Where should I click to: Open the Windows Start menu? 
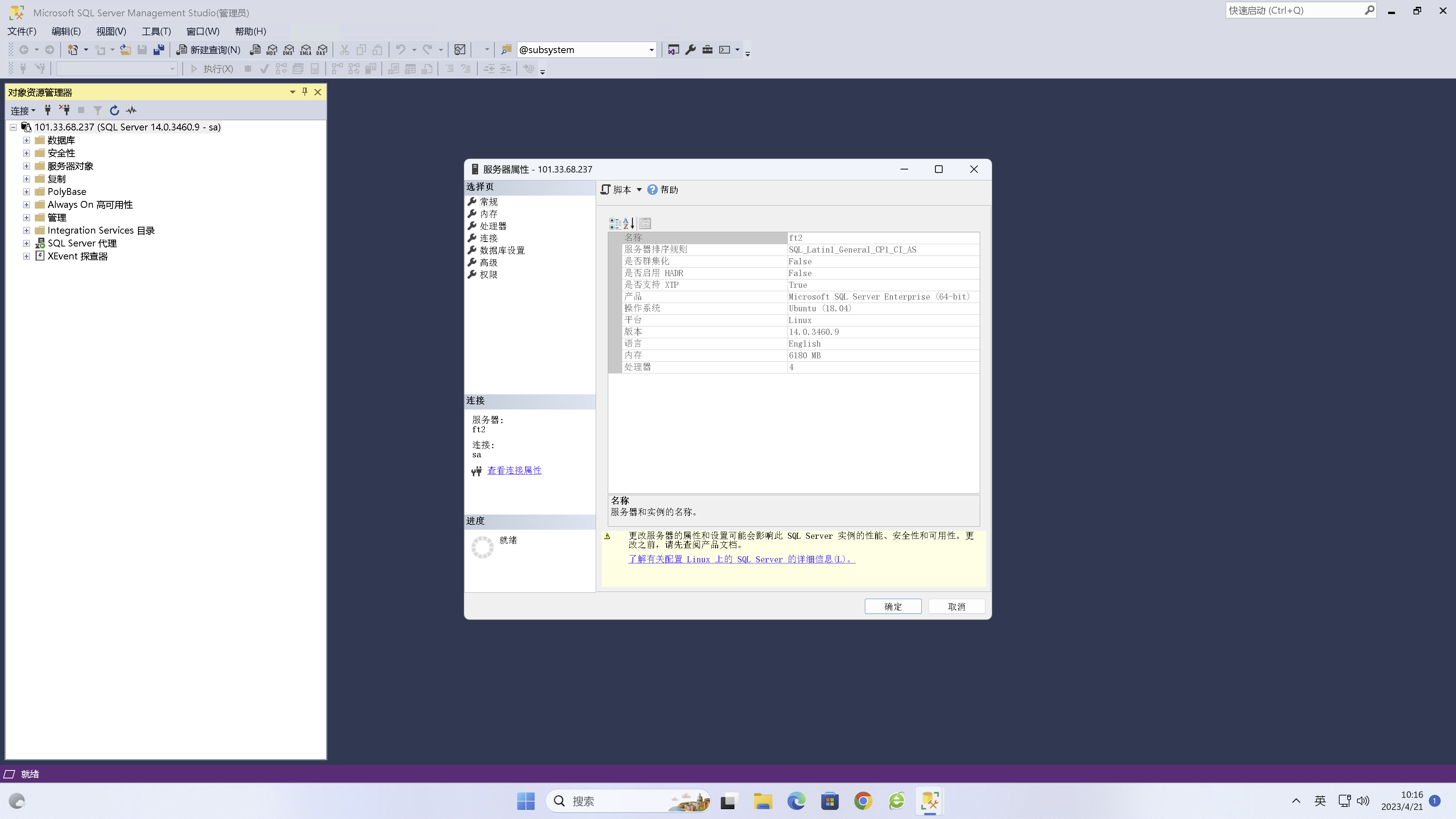(x=526, y=801)
